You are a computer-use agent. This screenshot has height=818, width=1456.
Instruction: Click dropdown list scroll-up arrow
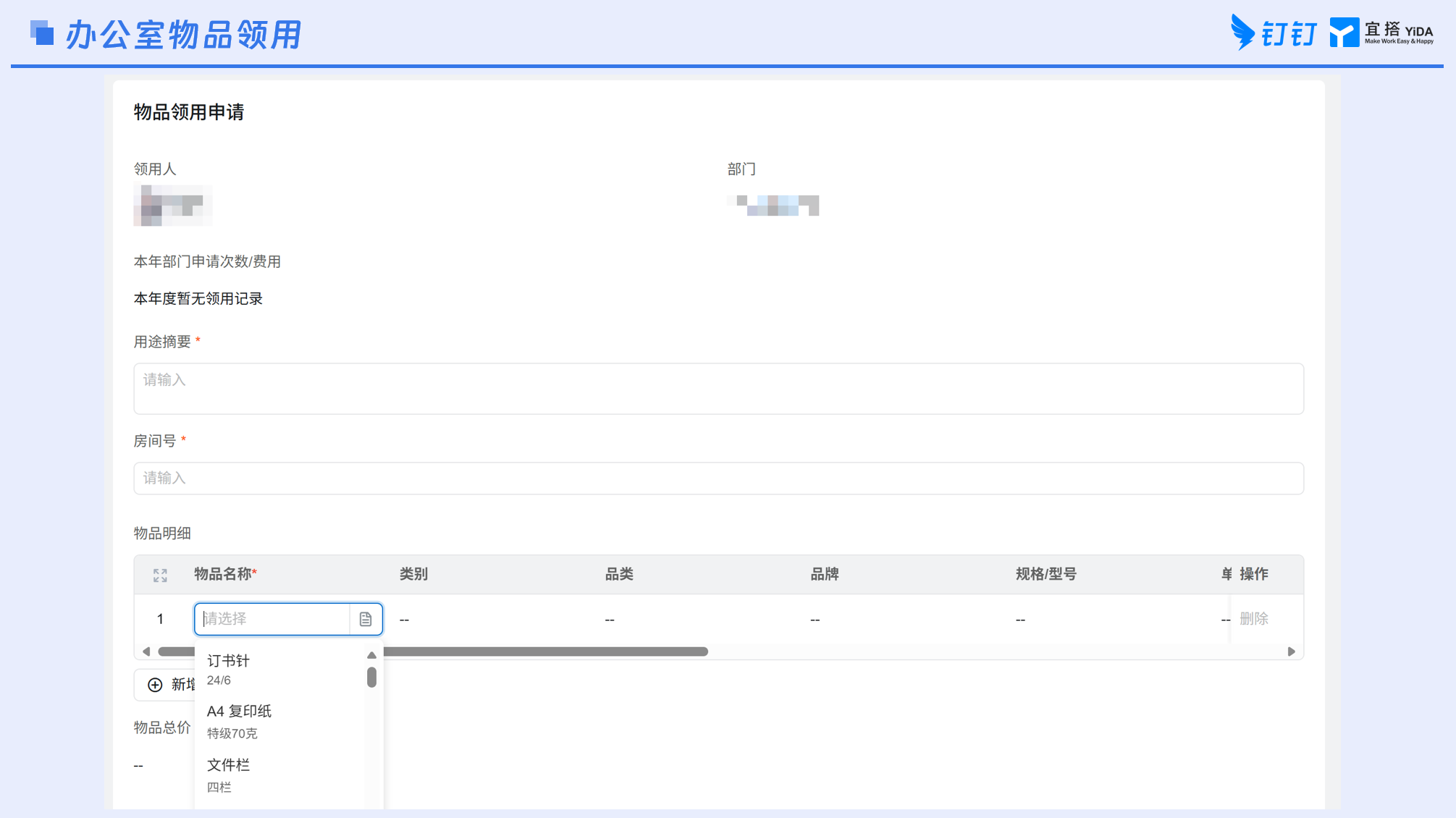(x=371, y=655)
